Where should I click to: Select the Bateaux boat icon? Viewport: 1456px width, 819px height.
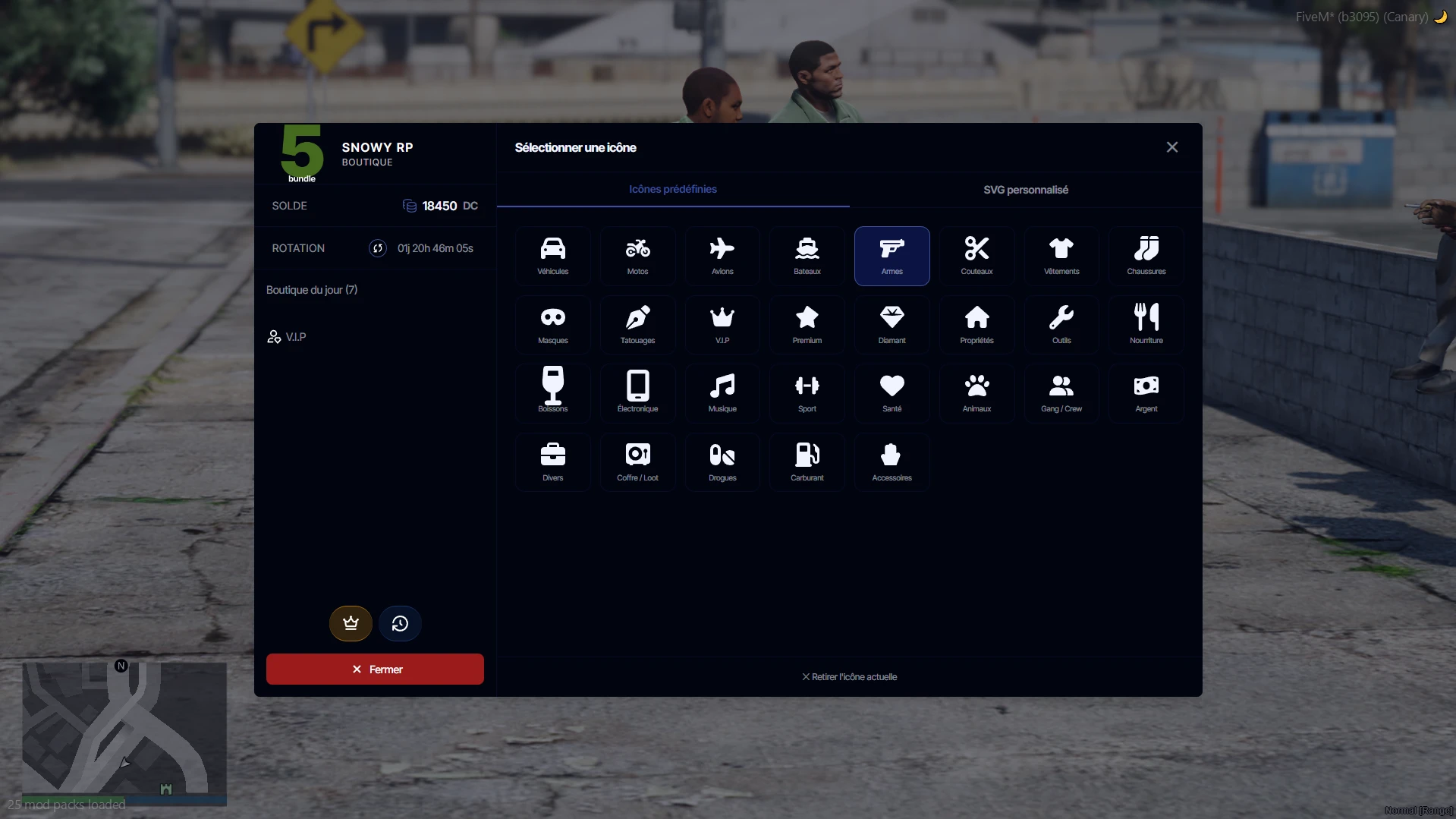point(807,256)
